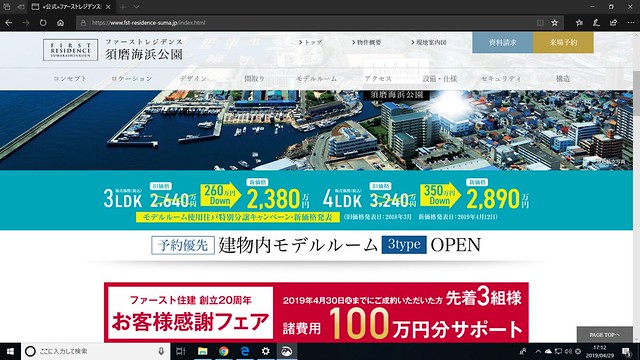
Task: Click the 資料請求 button
Action: click(x=502, y=42)
